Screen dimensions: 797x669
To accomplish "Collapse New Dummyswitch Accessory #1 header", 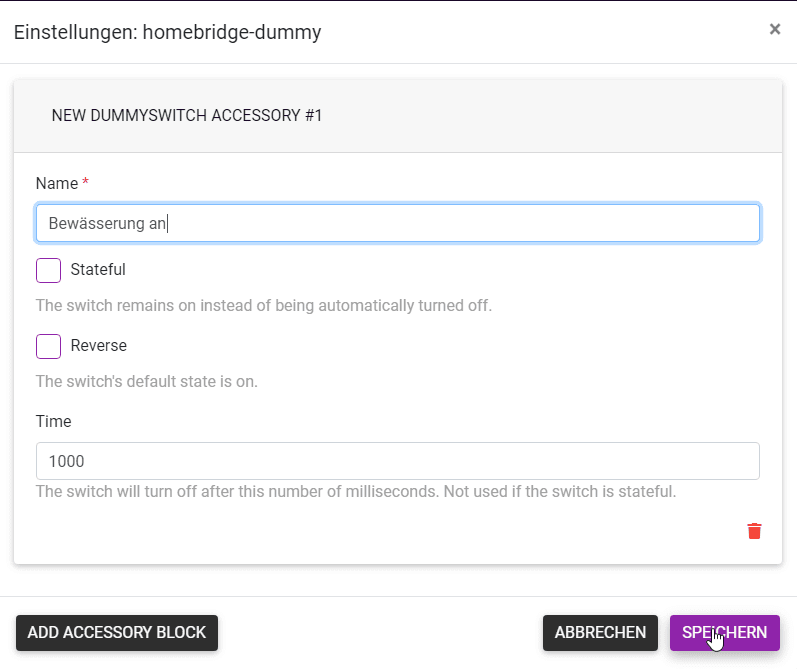I will click(x=398, y=116).
